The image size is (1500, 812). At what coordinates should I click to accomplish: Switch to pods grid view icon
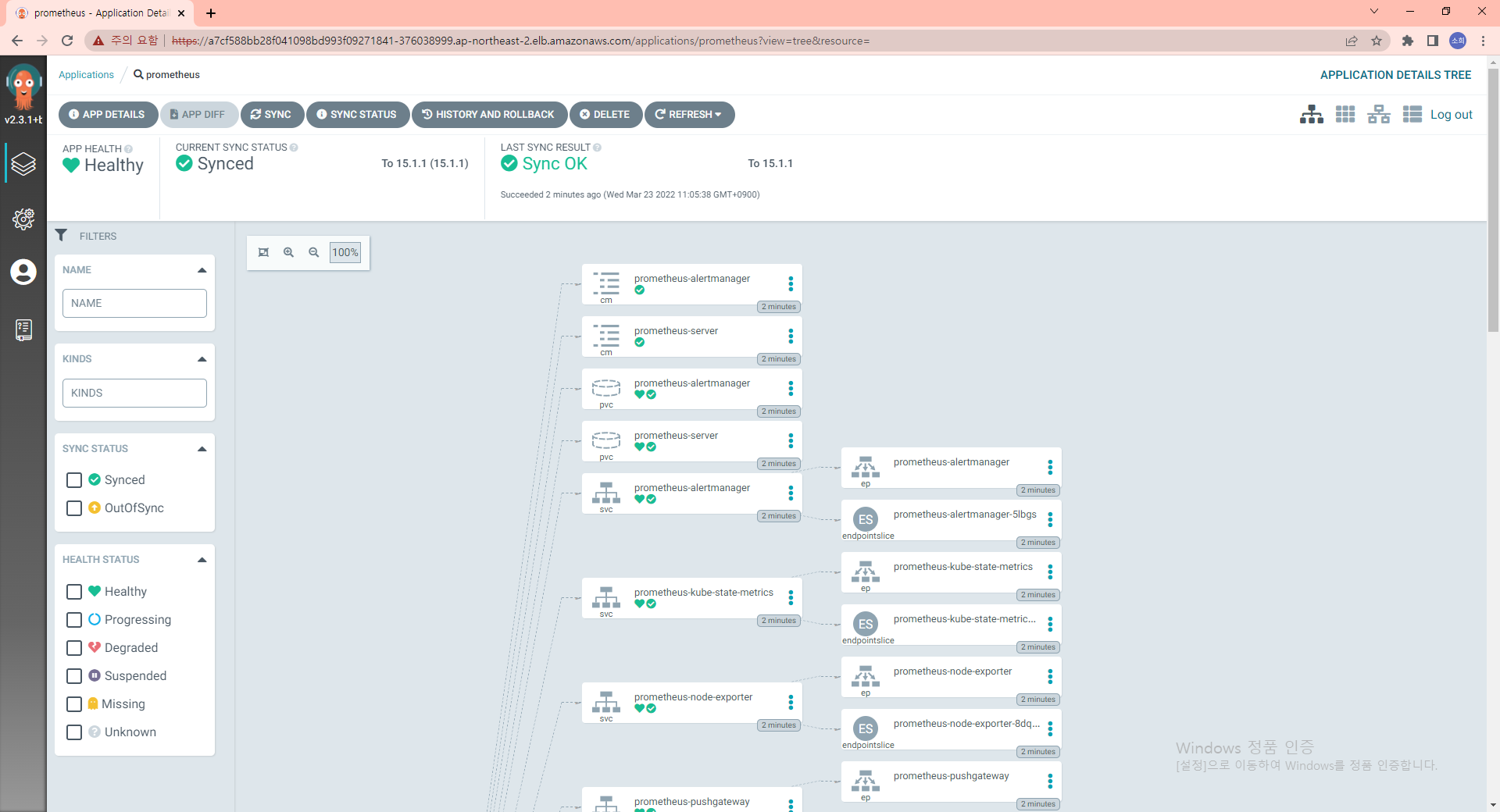coord(1345,115)
